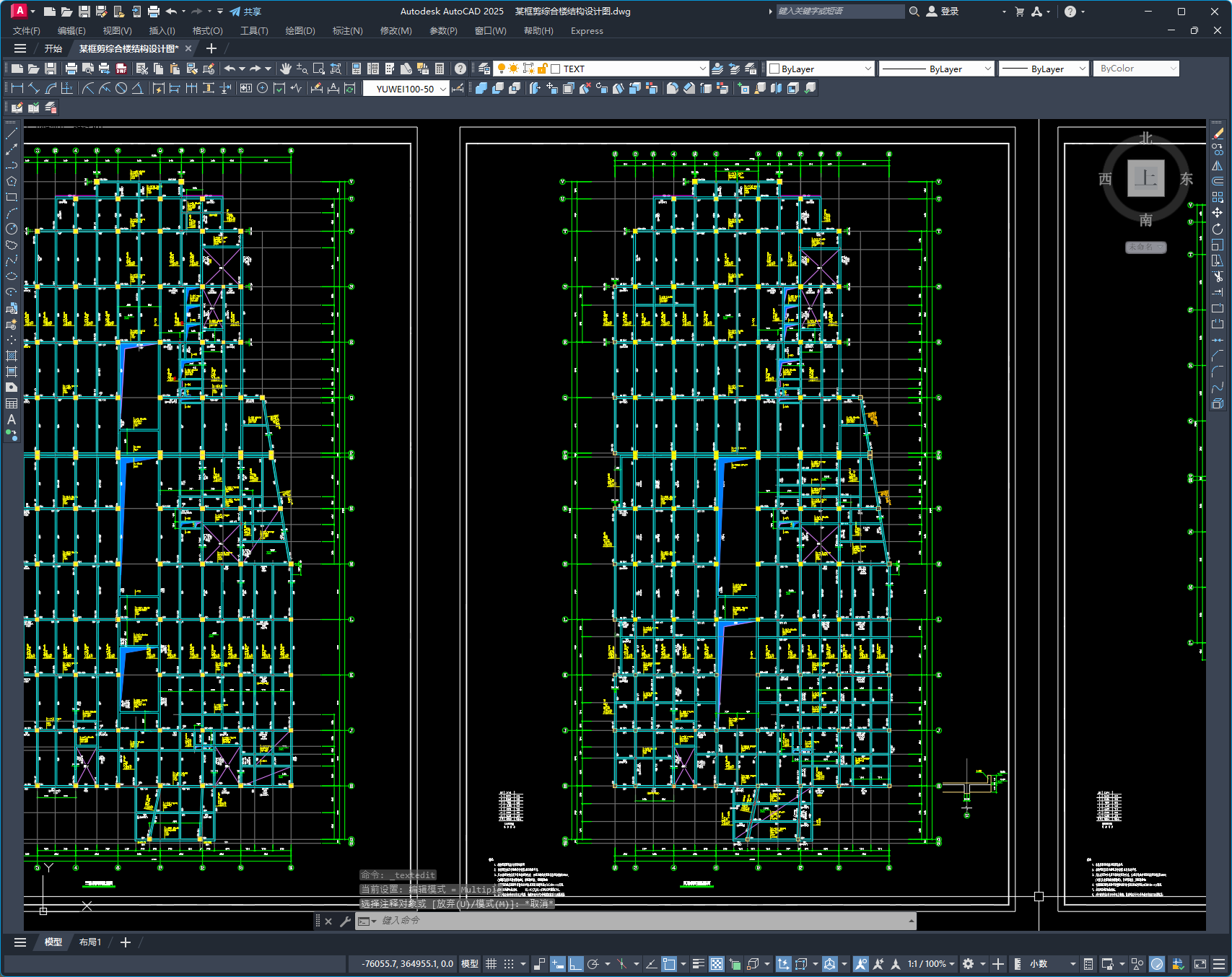Select the Table tool in left toolbar

pos(12,403)
